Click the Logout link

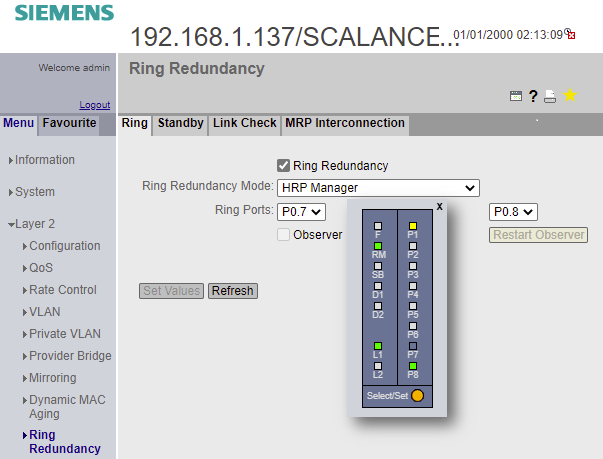94,105
